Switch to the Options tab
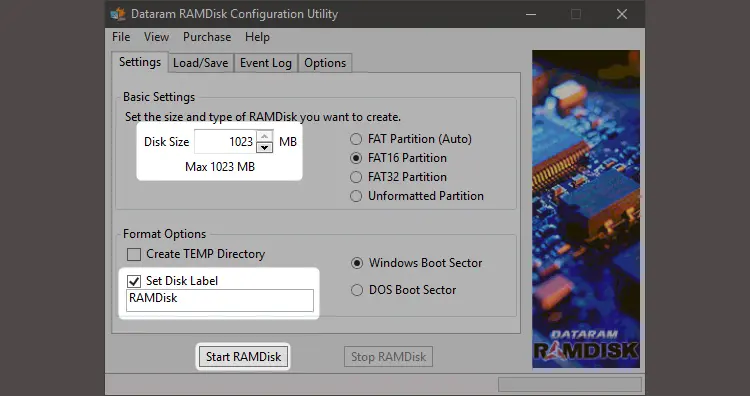 pos(325,63)
